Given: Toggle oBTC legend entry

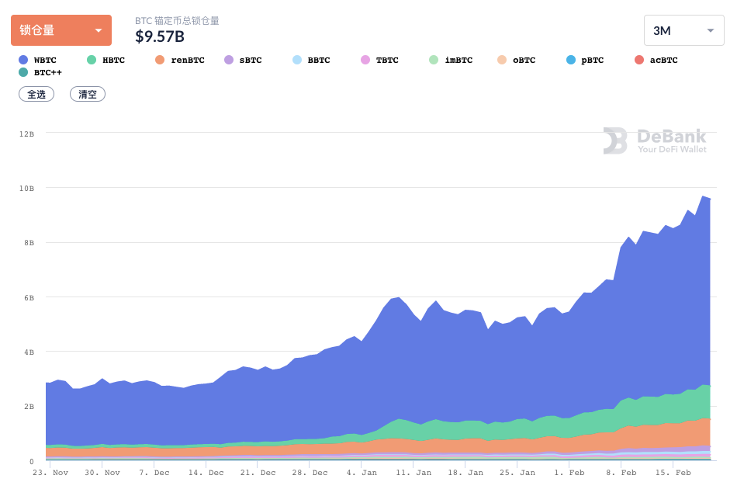Looking at the screenshot, I should (516, 60).
